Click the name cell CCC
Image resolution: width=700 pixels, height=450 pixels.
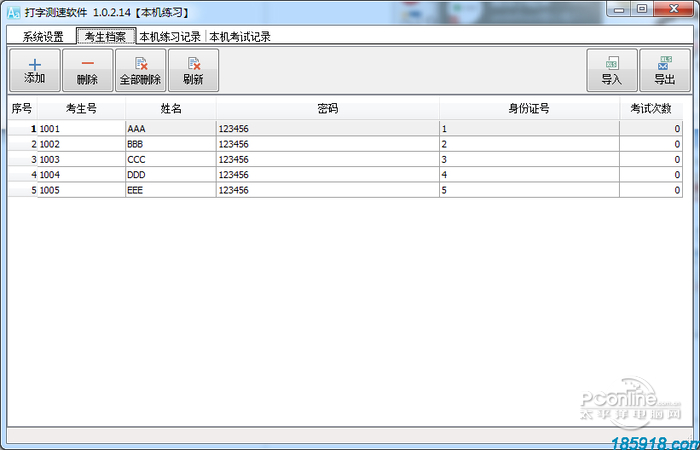[171, 159]
